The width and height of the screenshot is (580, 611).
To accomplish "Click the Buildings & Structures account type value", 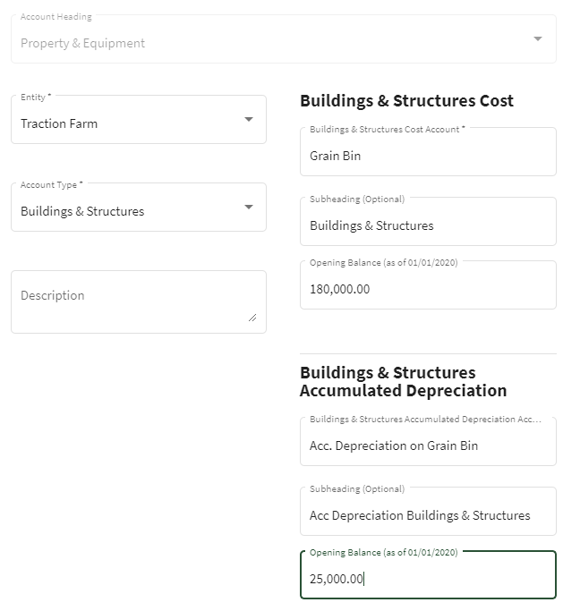I will [x=82, y=212].
